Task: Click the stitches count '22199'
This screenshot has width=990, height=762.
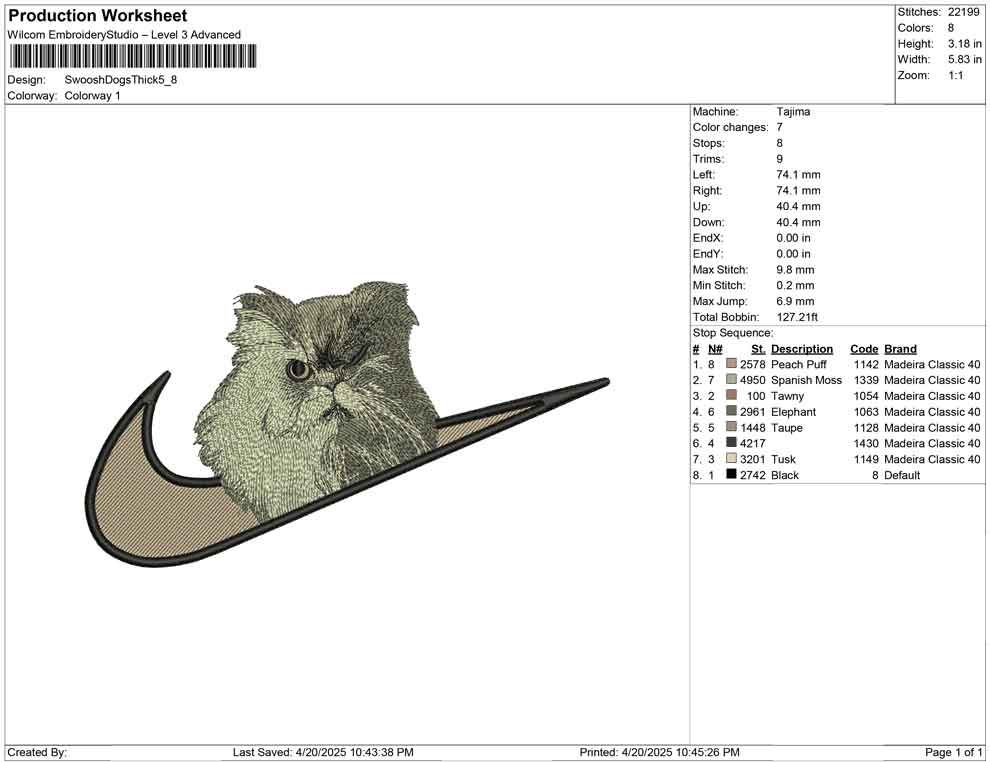Action: point(963,12)
